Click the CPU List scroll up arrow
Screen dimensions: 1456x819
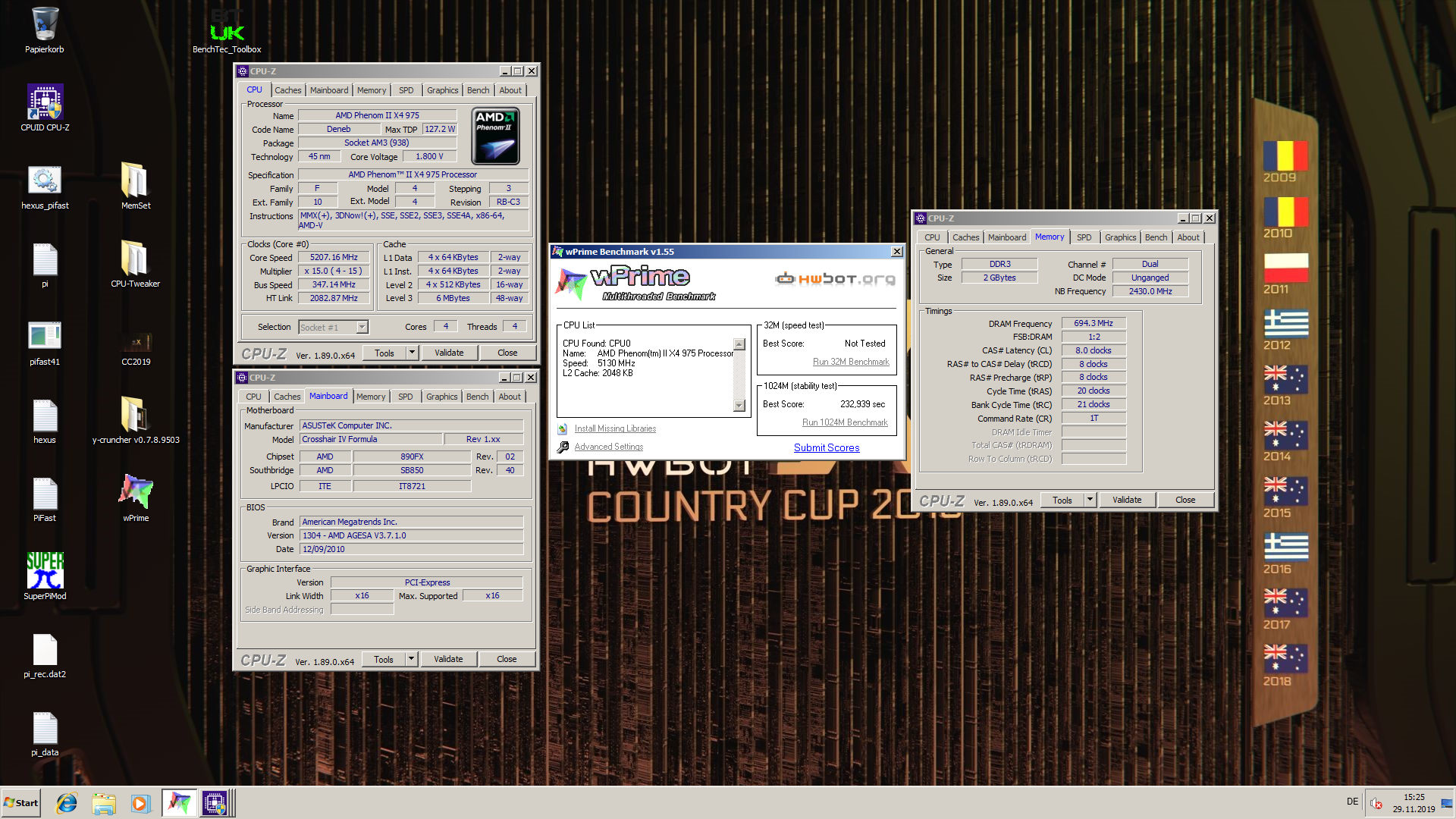tap(739, 344)
